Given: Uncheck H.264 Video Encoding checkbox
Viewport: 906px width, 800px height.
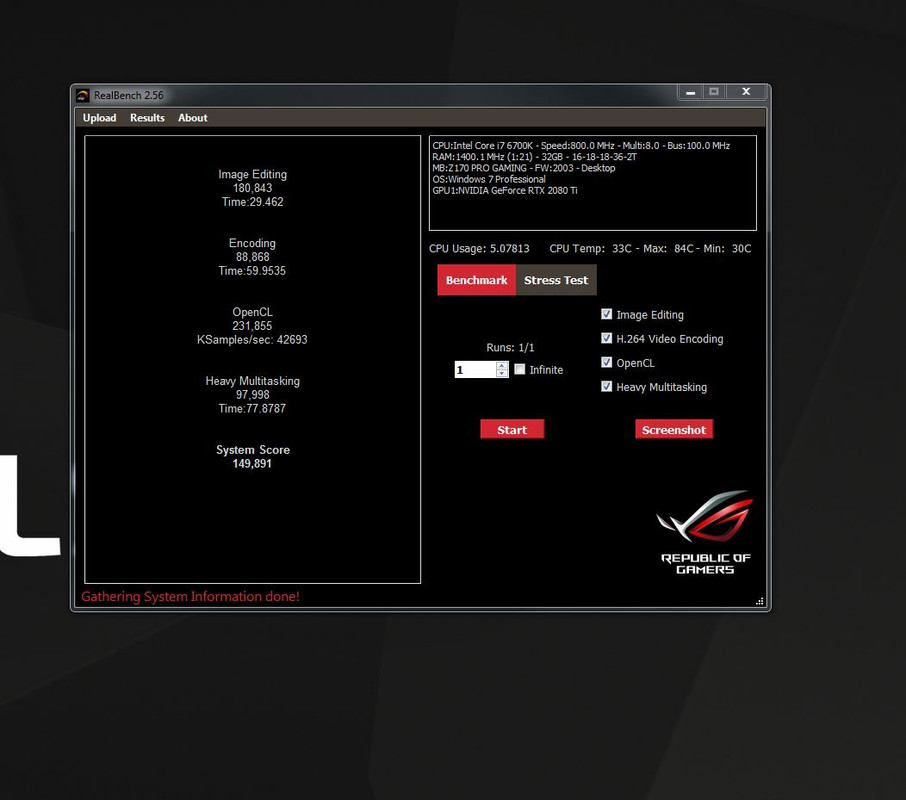Looking at the screenshot, I should 606,338.
